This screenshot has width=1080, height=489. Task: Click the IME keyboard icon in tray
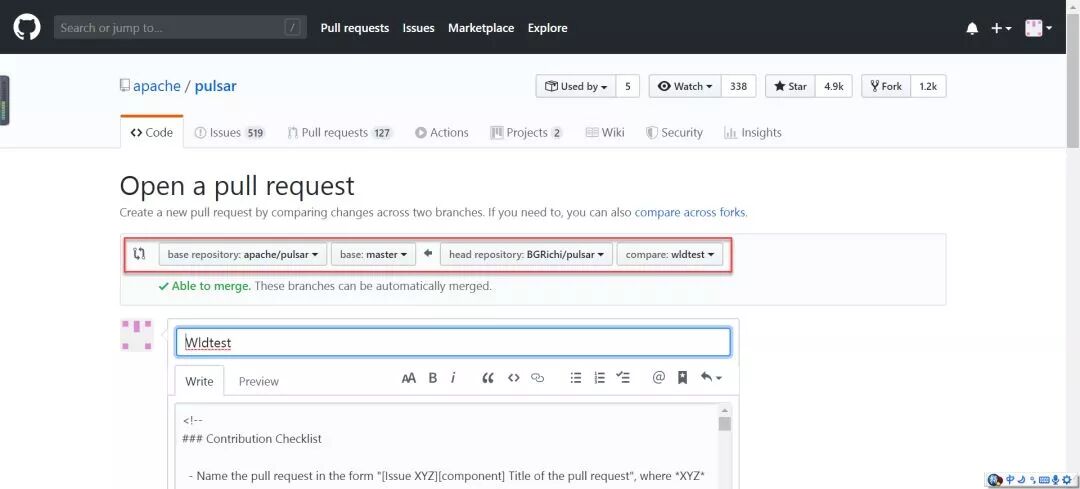click(x=1044, y=480)
